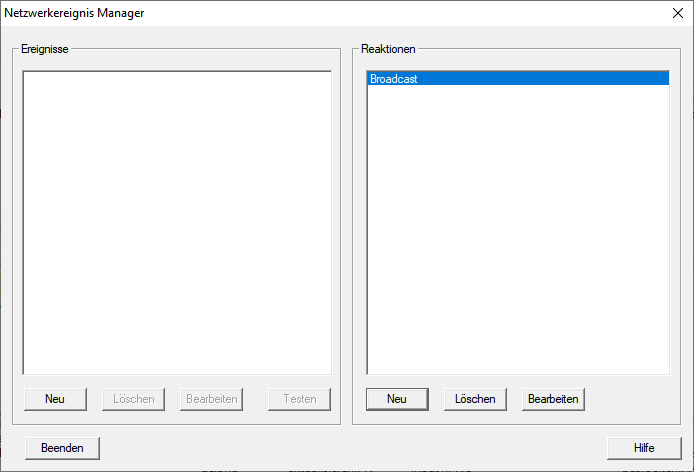Image resolution: width=694 pixels, height=472 pixels.
Task: Click the Ereignisse group label
Action: click(x=45, y=49)
